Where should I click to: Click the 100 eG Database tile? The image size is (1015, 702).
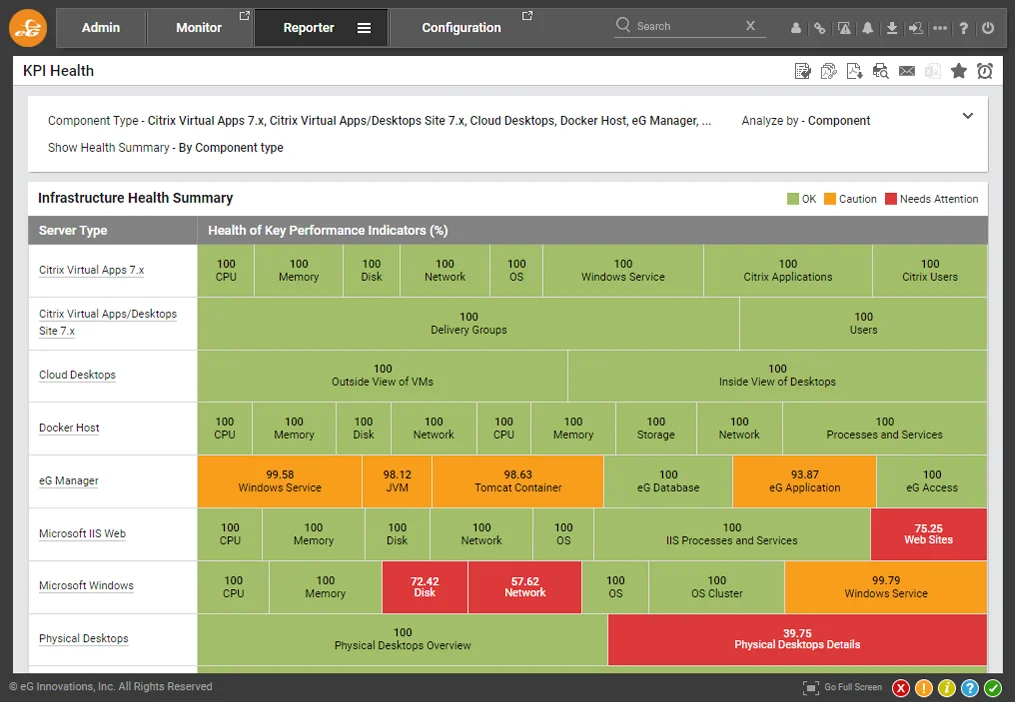pos(668,481)
